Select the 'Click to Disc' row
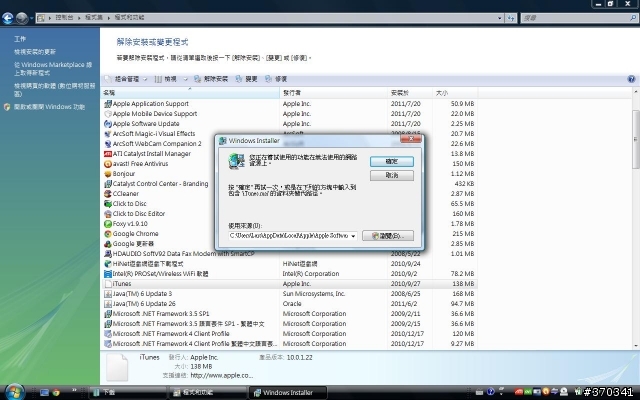The image size is (640, 400). (x=289, y=204)
